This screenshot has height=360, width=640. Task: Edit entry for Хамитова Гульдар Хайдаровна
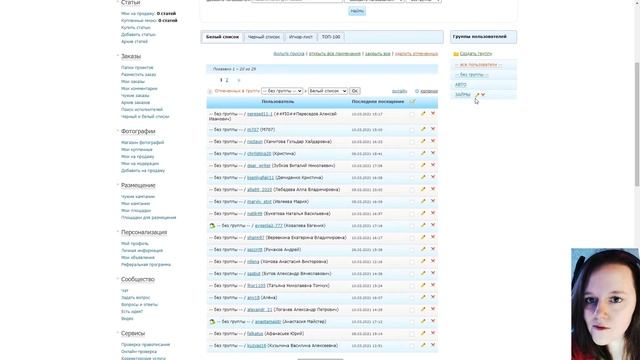(x=423, y=141)
